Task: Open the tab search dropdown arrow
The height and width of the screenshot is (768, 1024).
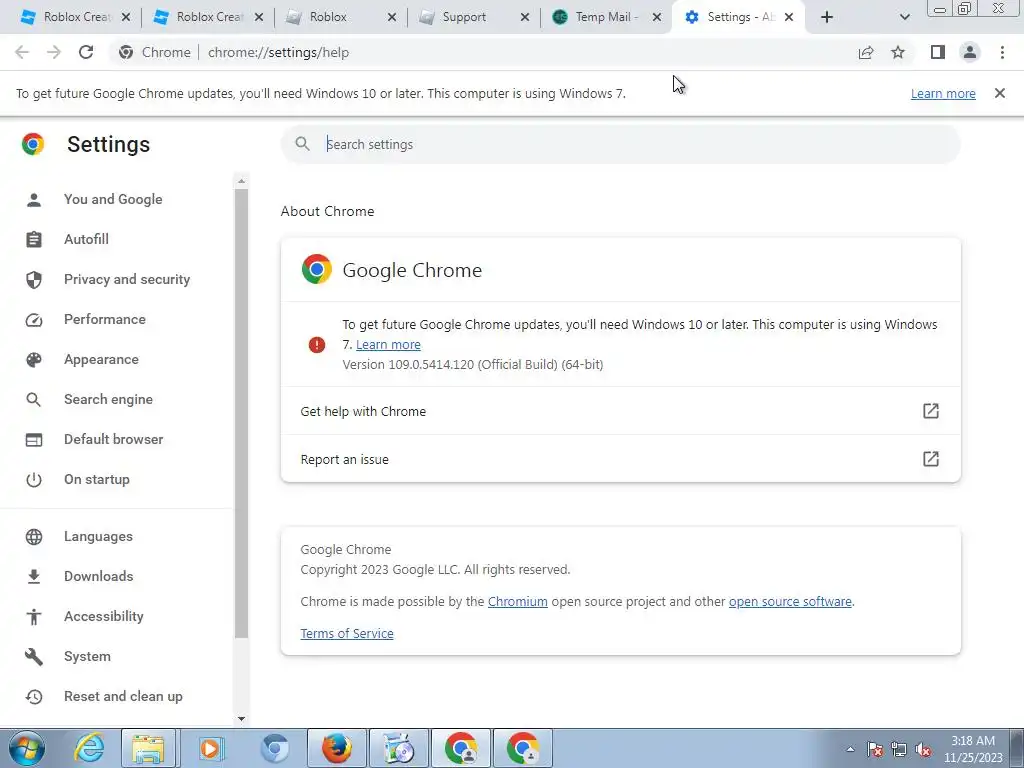Action: 904,17
